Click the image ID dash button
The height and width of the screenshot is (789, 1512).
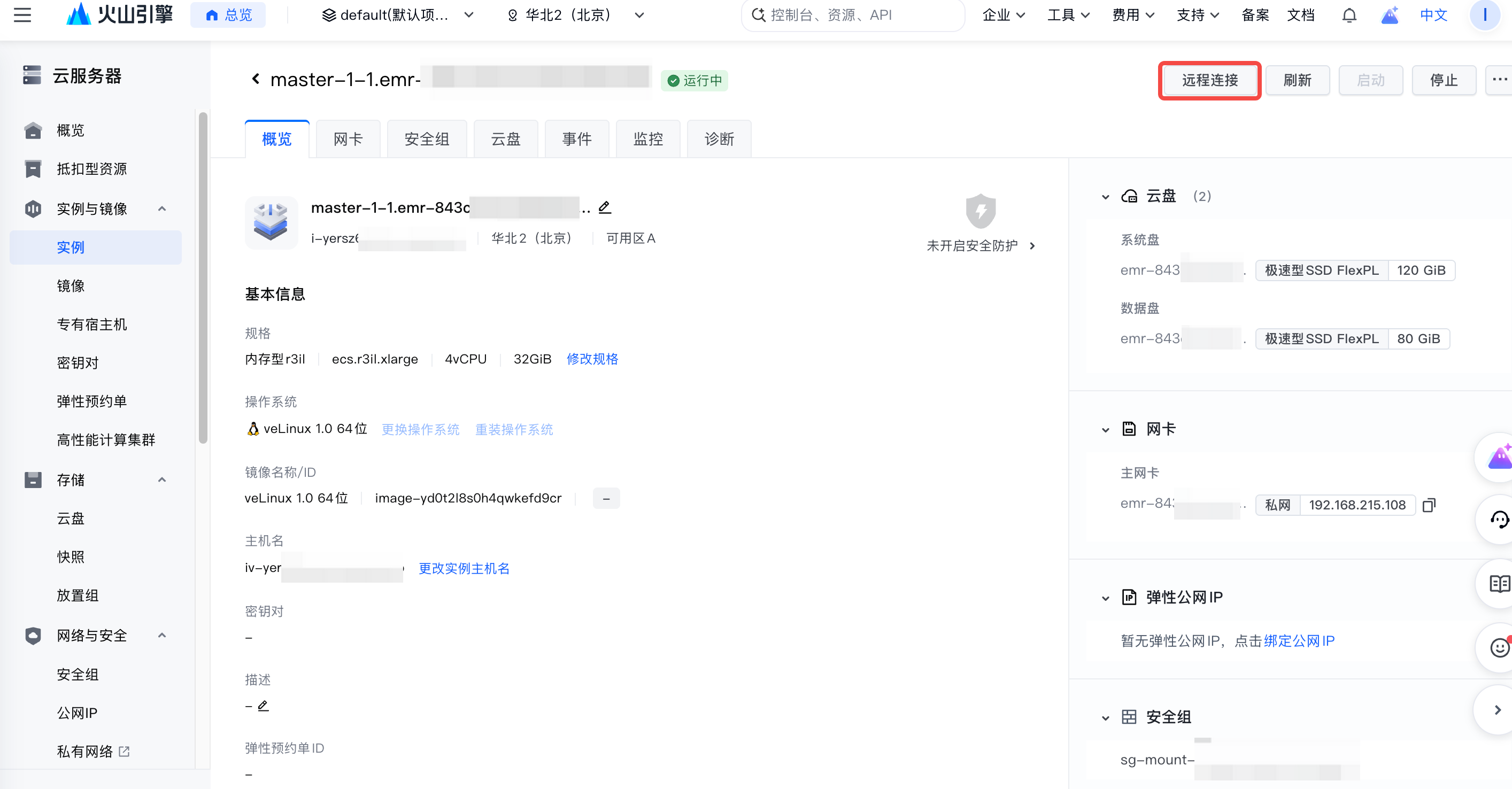(606, 498)
